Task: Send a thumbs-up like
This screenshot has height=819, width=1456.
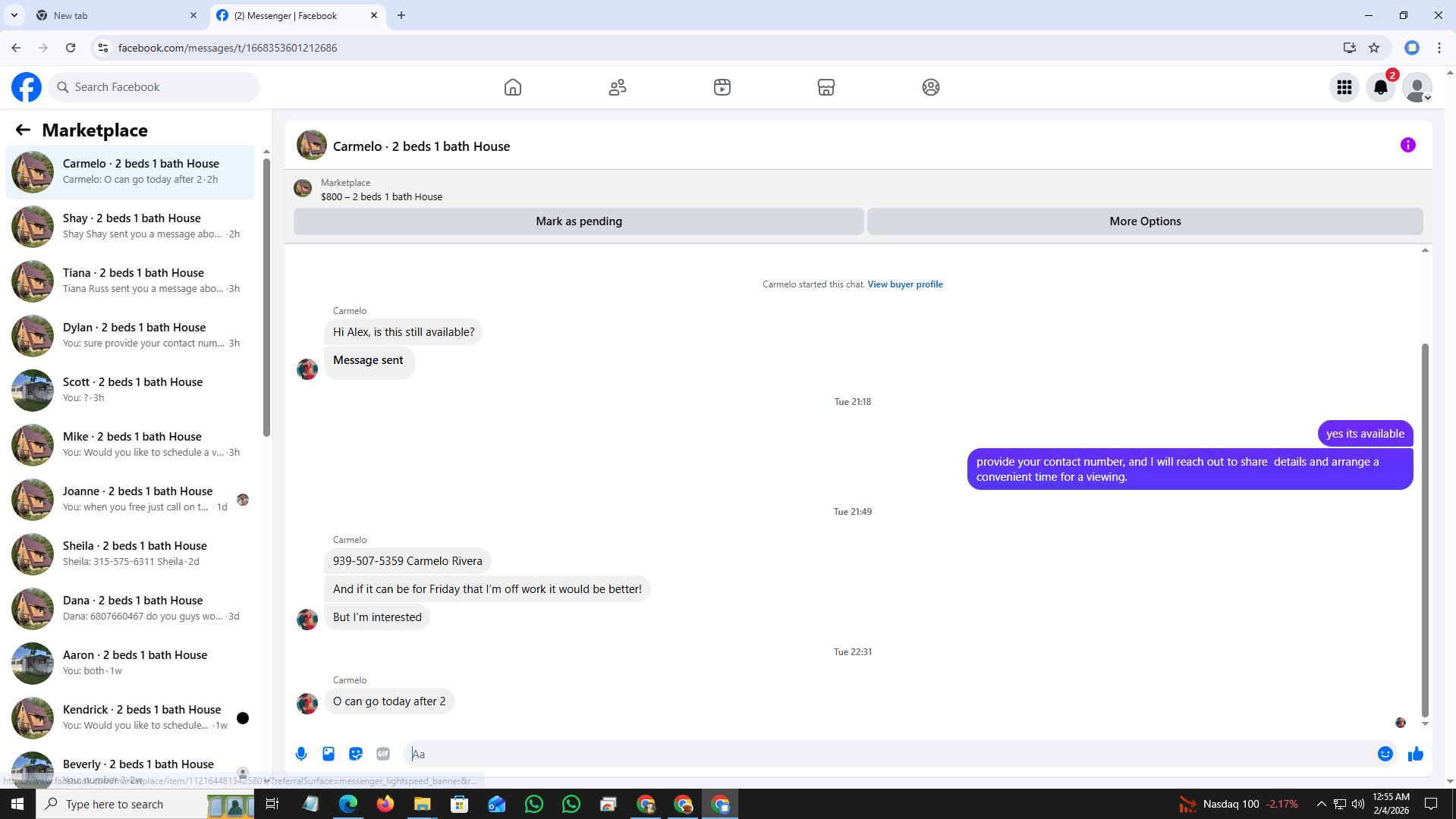Action: click(1416, 754)
